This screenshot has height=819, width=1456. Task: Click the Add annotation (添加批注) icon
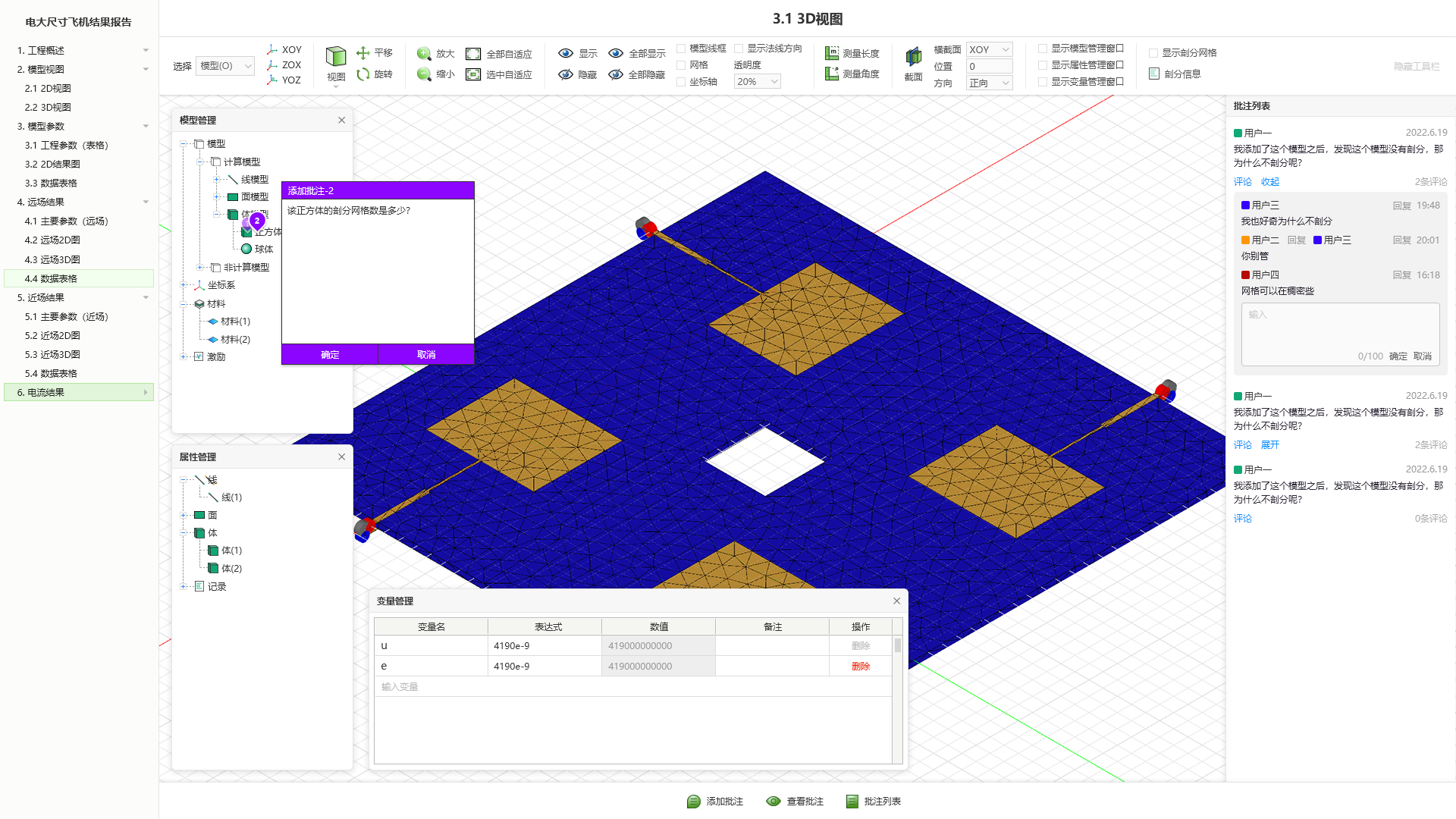693,802
